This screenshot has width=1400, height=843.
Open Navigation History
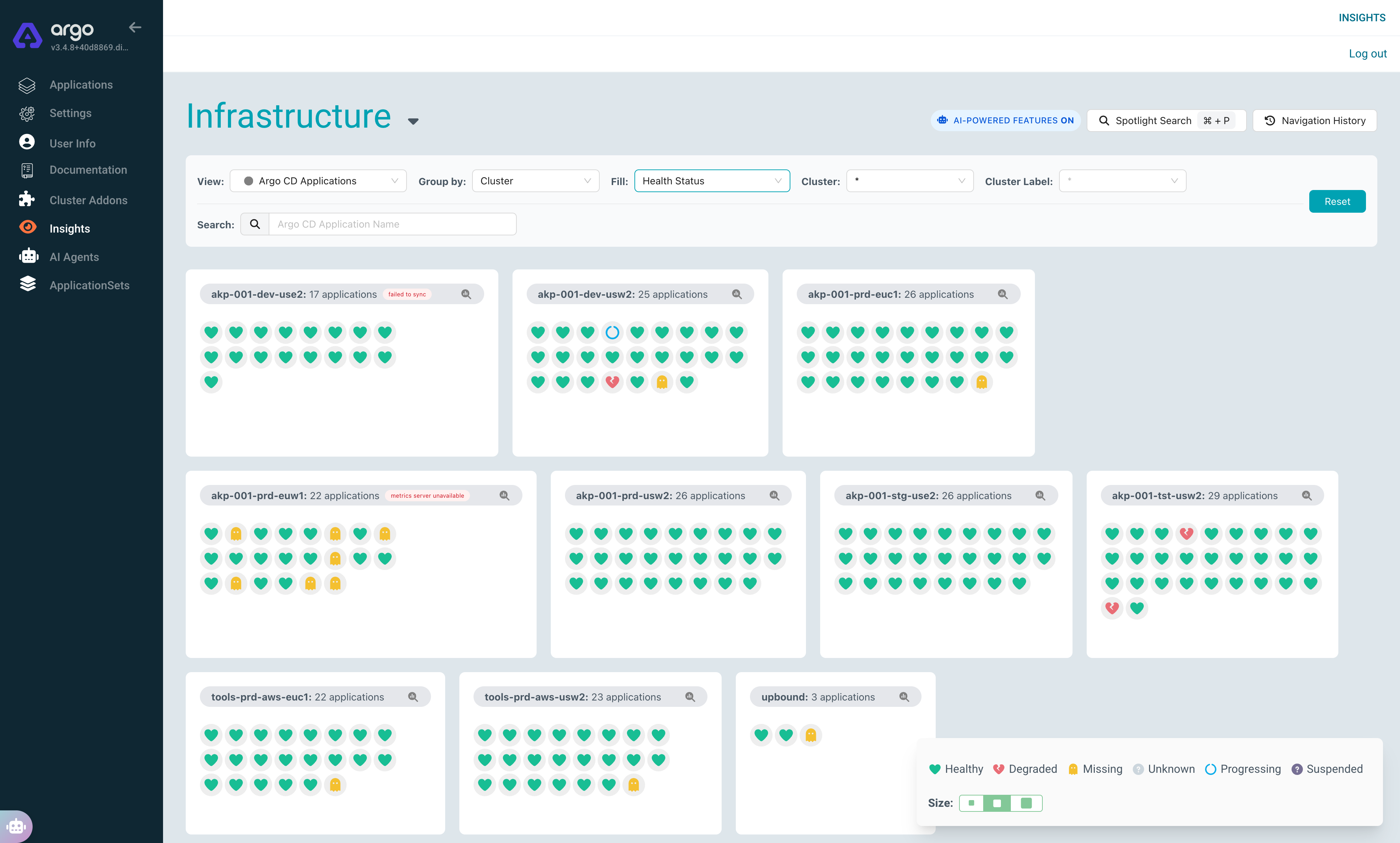click(x=1315, y=121)
